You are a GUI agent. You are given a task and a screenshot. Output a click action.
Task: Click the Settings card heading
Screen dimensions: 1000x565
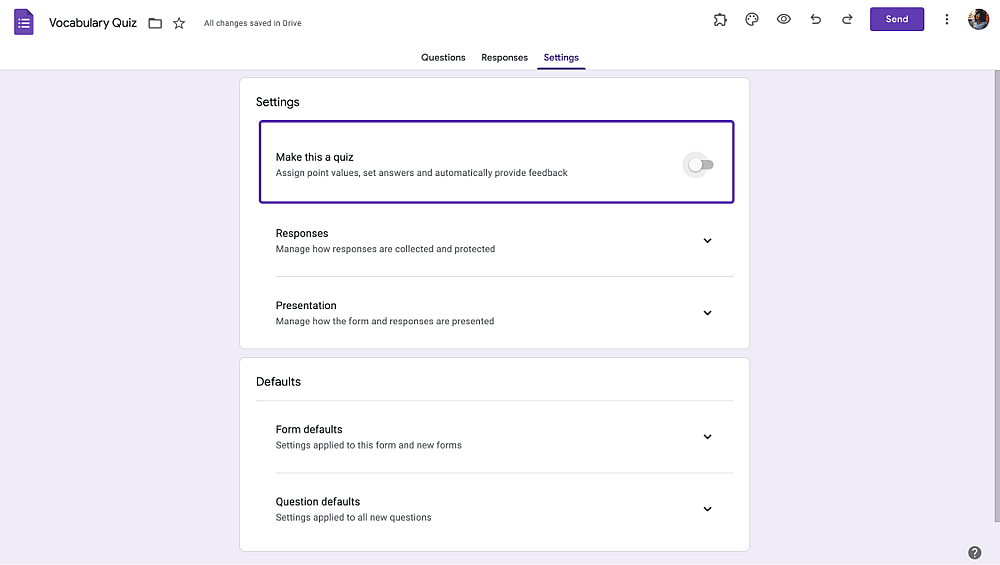click(x=277, y=102)
